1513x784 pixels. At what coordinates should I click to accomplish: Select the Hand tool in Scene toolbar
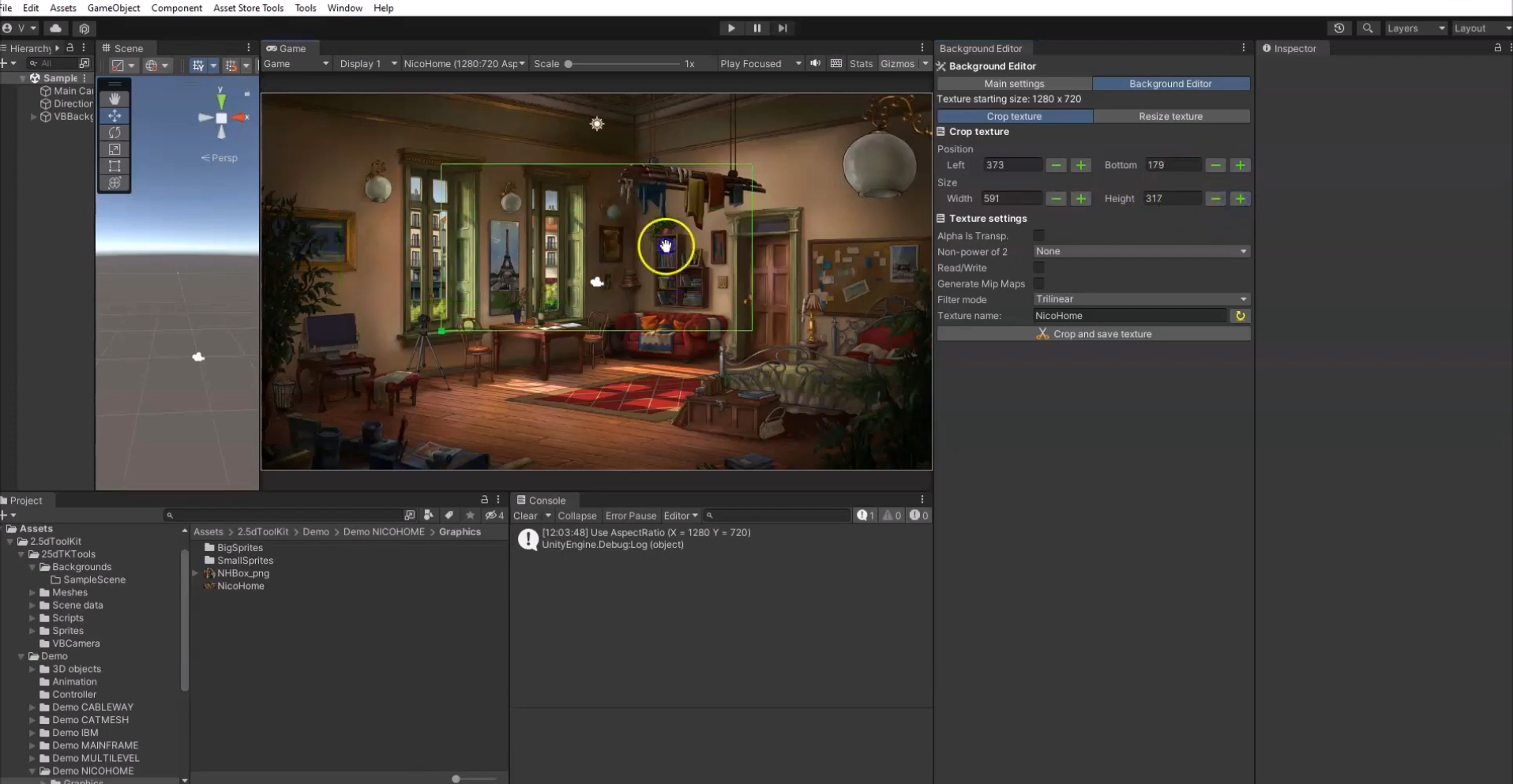point(115,99)
